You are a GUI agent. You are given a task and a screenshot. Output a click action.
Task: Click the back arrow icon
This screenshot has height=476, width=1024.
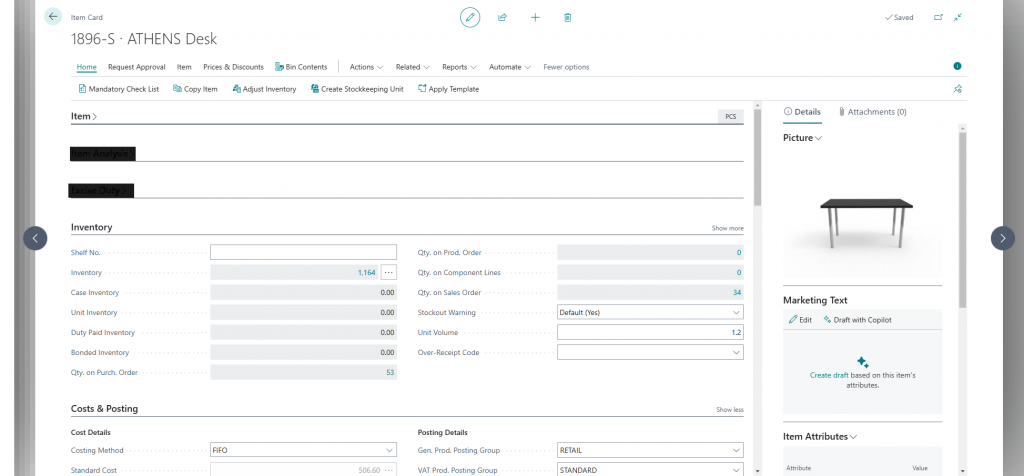pyautogui.click(x=53, y=17)
